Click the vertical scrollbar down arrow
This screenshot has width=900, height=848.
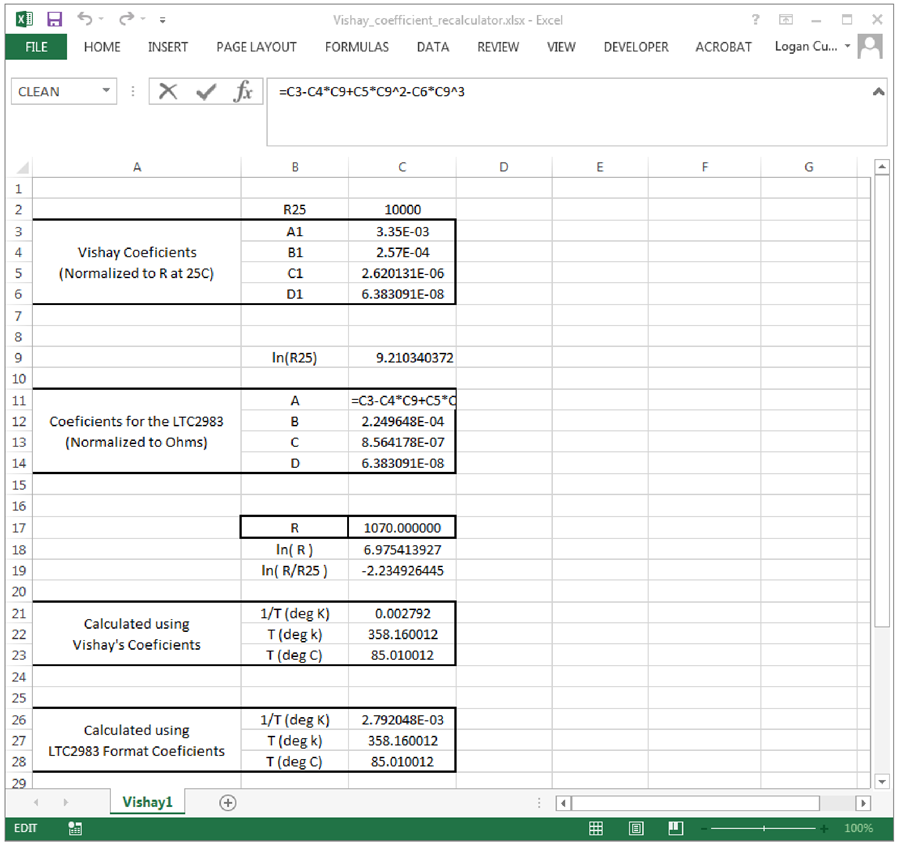coord(882,781)
